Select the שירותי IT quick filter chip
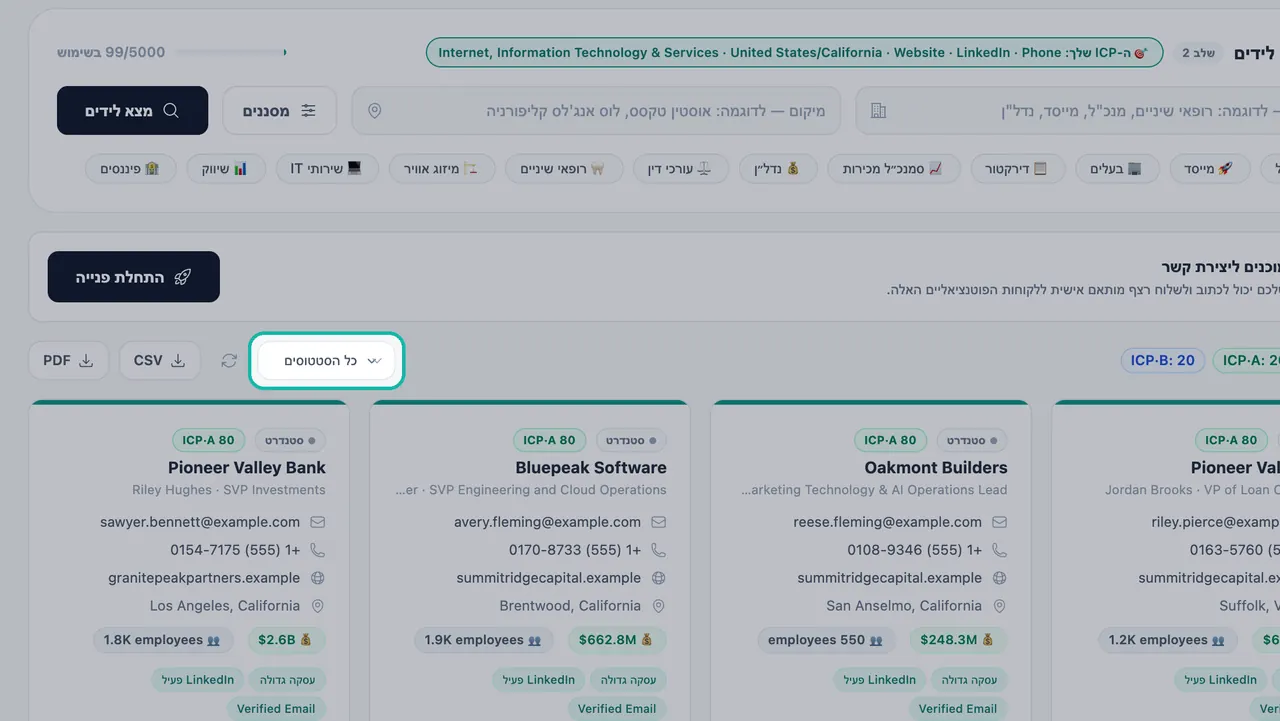The height and width of the screenshot is (721, 1280). point(327,169)
